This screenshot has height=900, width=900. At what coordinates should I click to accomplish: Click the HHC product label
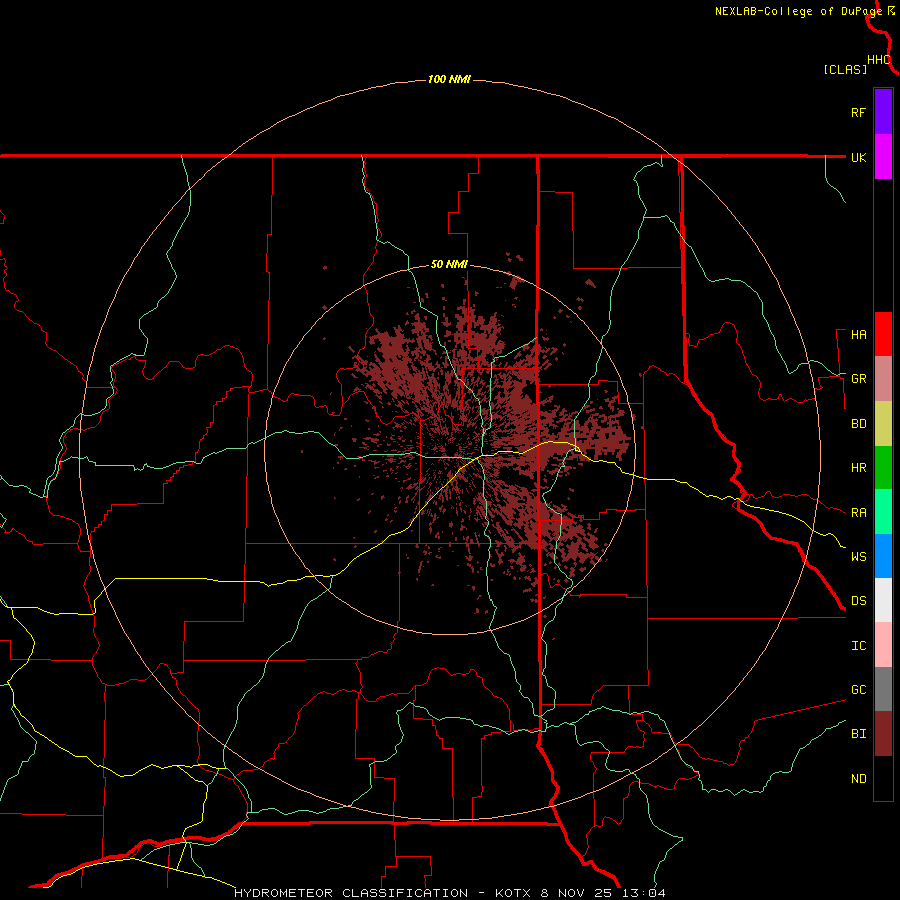tap(879, 60)
